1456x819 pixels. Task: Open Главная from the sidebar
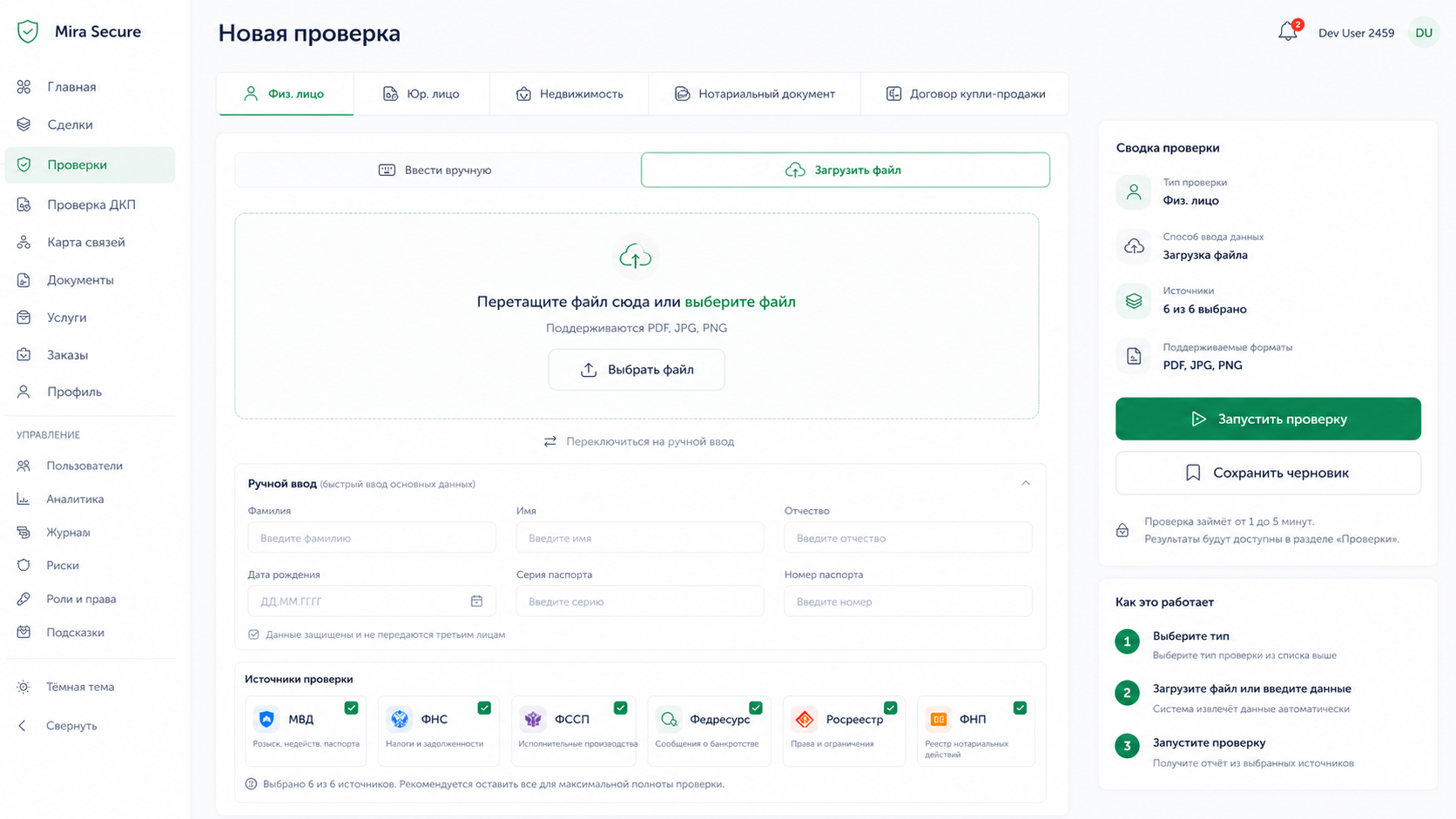[90, 87]
